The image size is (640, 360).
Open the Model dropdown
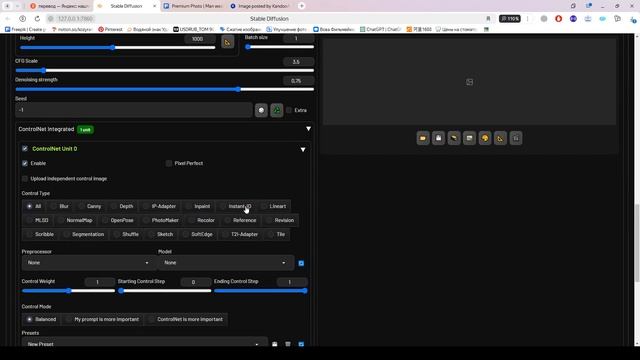tap(226, 263)
